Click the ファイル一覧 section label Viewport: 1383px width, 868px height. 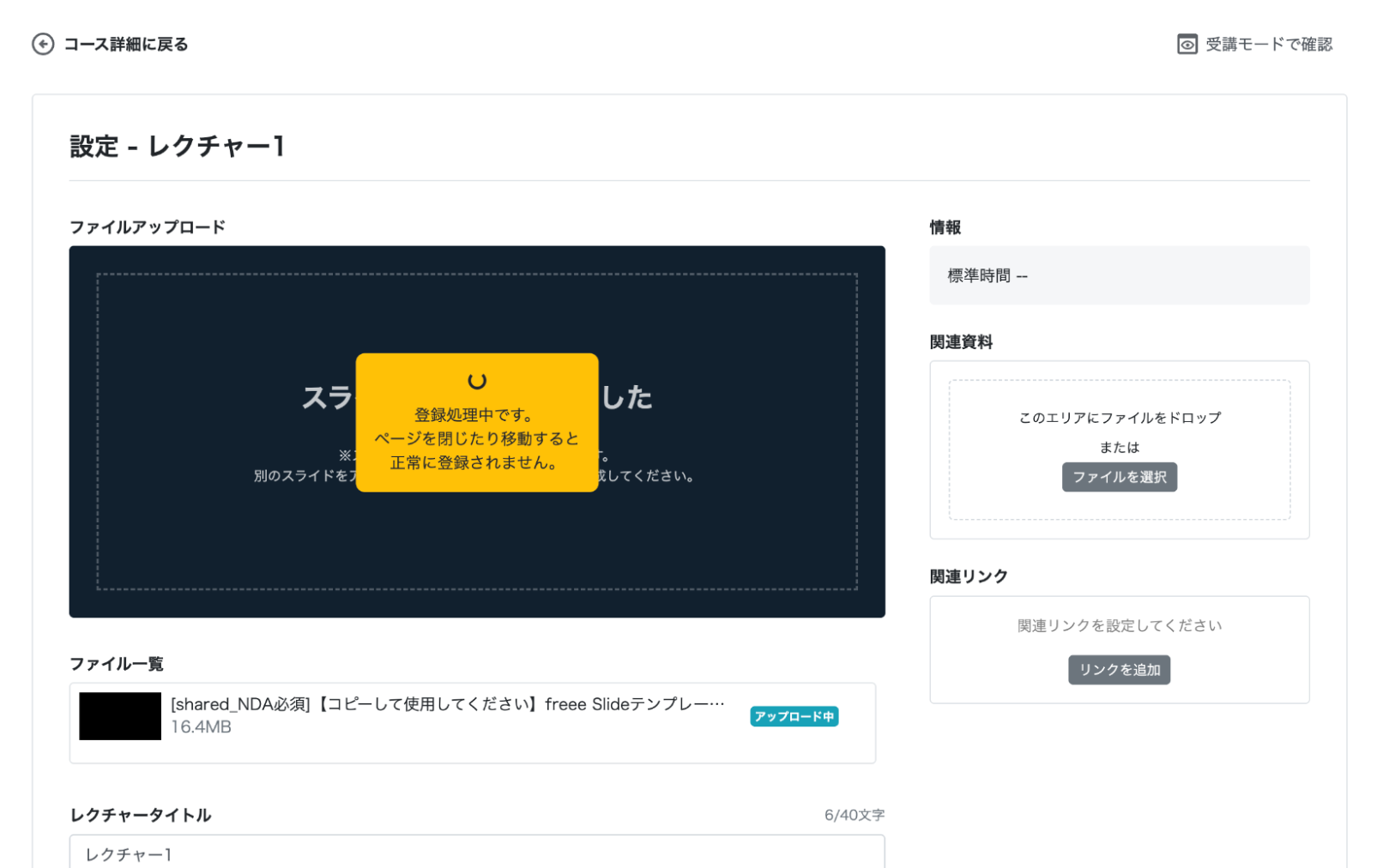(x=117, y=664)
